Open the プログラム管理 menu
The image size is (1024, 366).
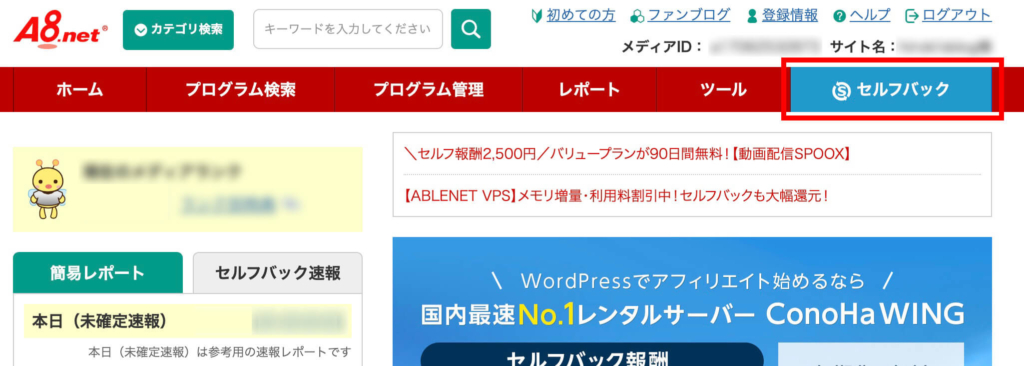coord(428,90)
